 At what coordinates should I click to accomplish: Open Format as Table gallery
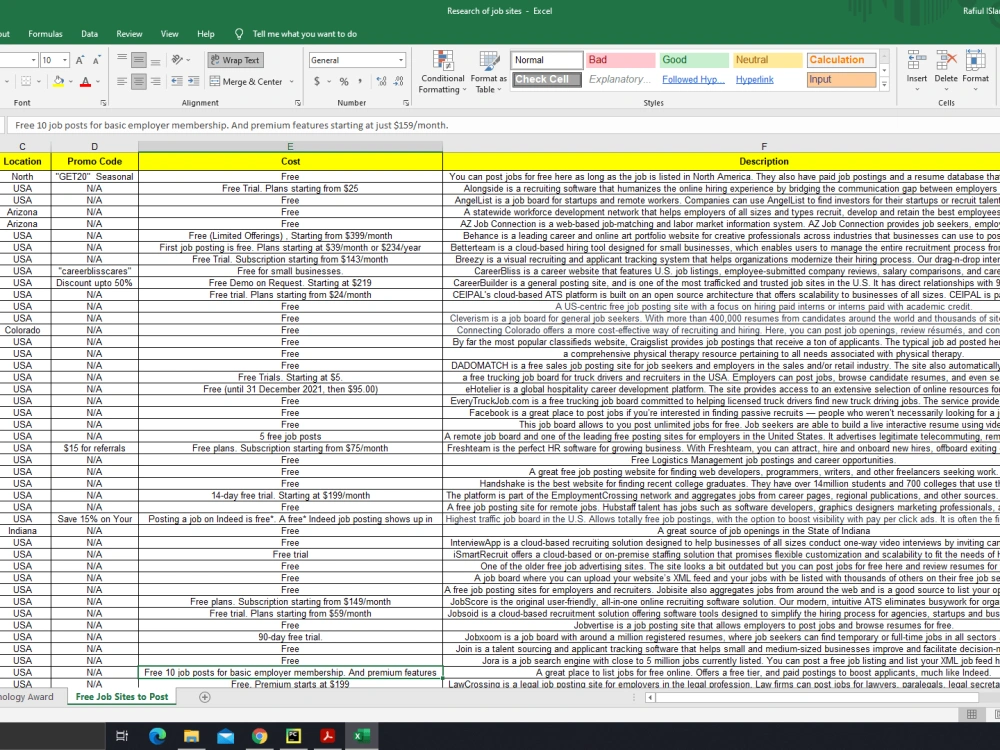coord(489,72)
